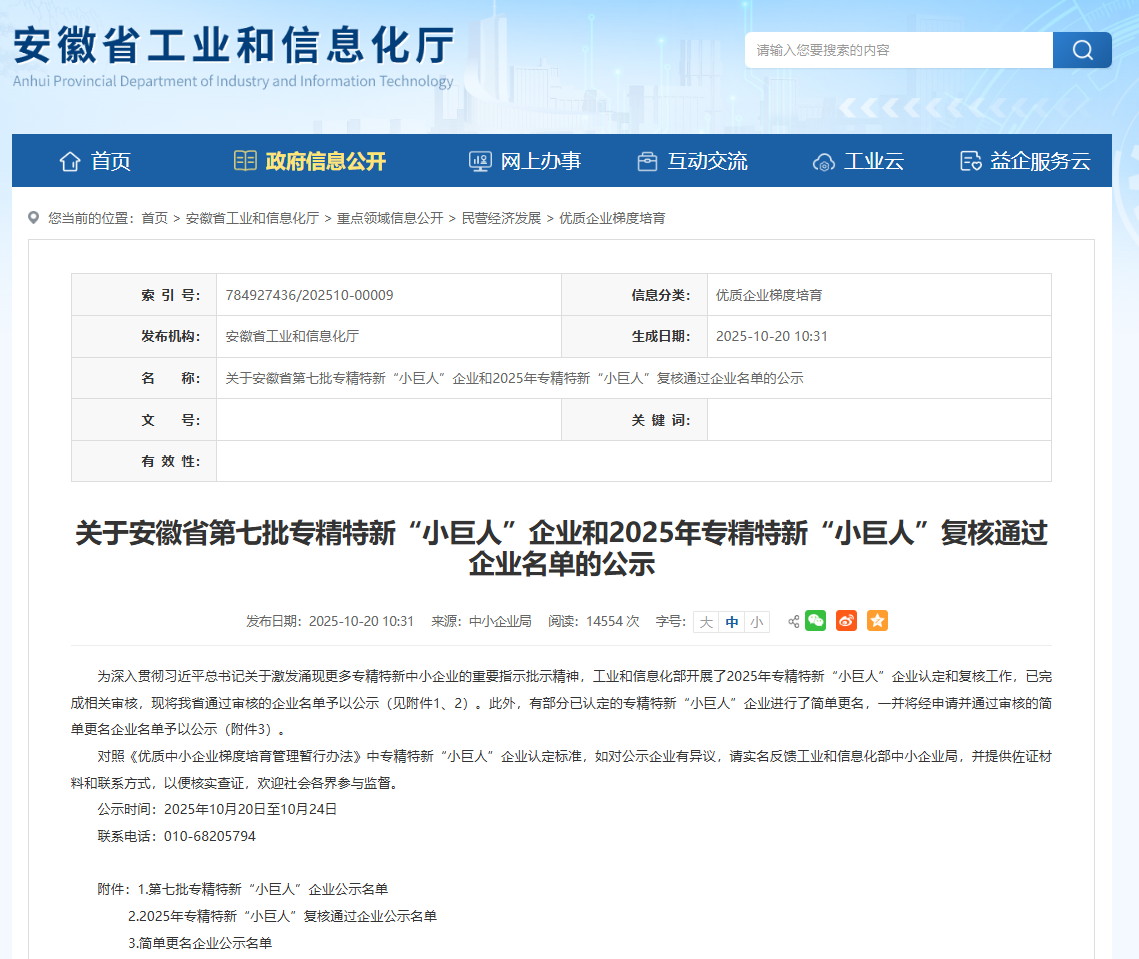Open 优质企业梯度培育 breadcrumb link

click(612, 218)
